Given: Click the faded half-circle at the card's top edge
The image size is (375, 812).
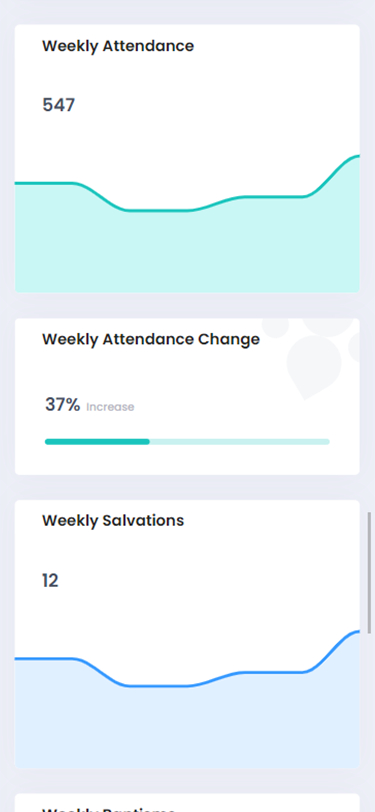Looking at the screenshot, I should (x=328, y=327).
